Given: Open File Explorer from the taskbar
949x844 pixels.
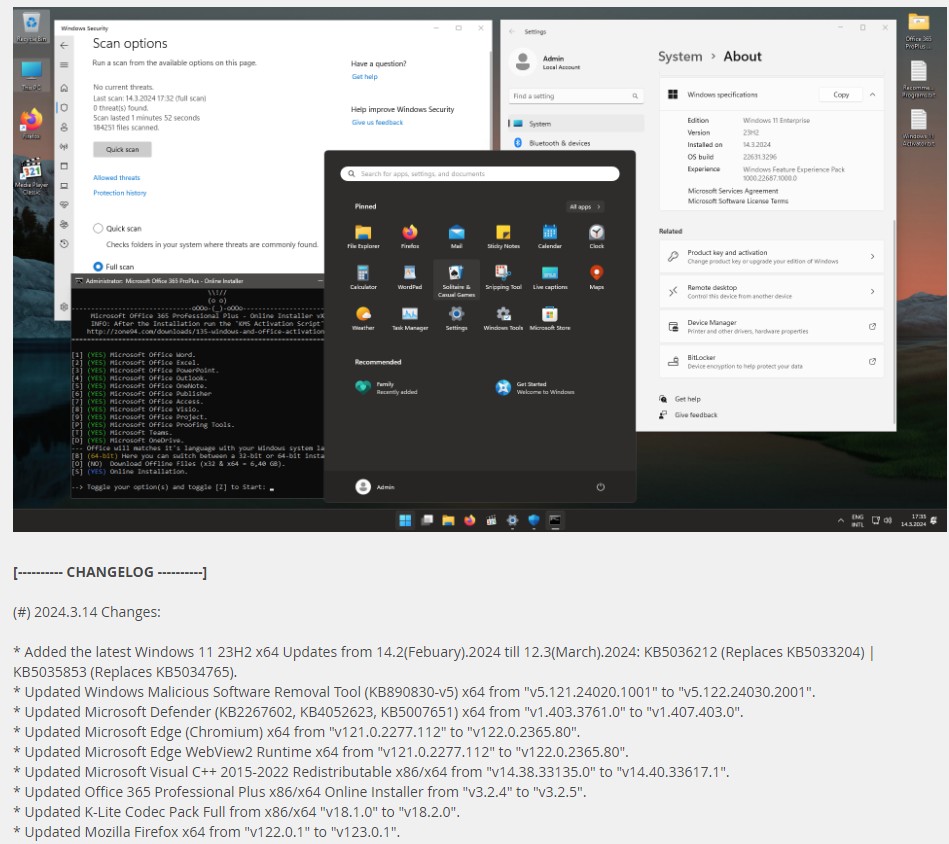Looking at the screenshot, I should point(448,520).
